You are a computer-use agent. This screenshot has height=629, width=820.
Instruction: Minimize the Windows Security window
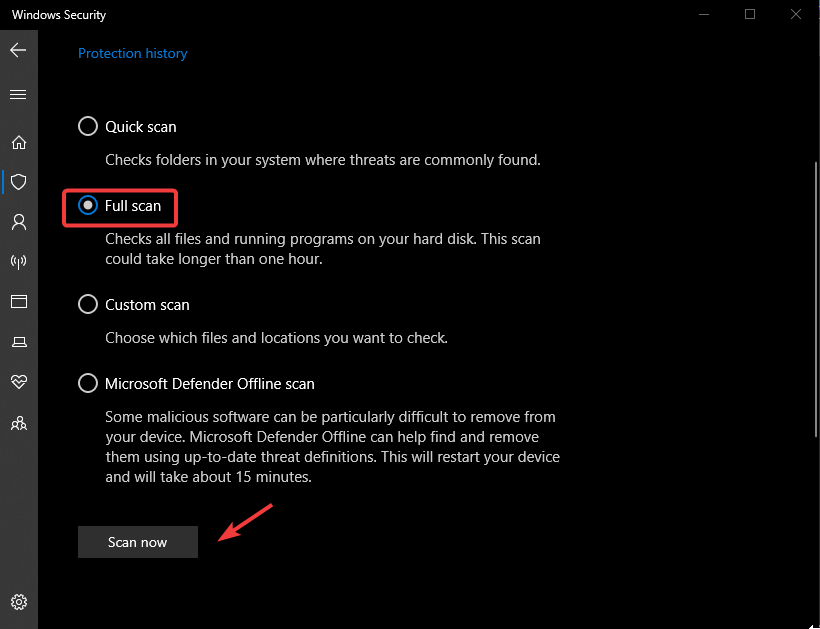point(704,14)
